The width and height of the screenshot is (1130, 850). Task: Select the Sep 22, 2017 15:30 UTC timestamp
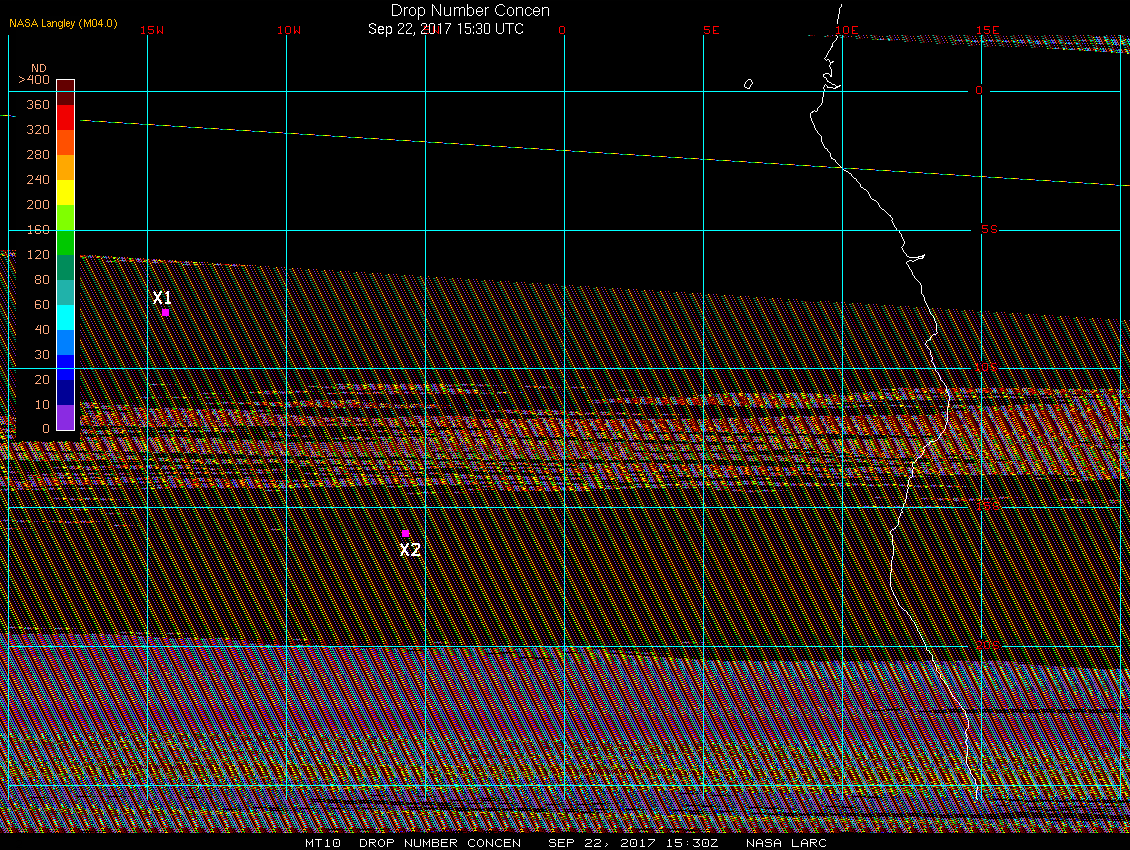coord(445,29)
